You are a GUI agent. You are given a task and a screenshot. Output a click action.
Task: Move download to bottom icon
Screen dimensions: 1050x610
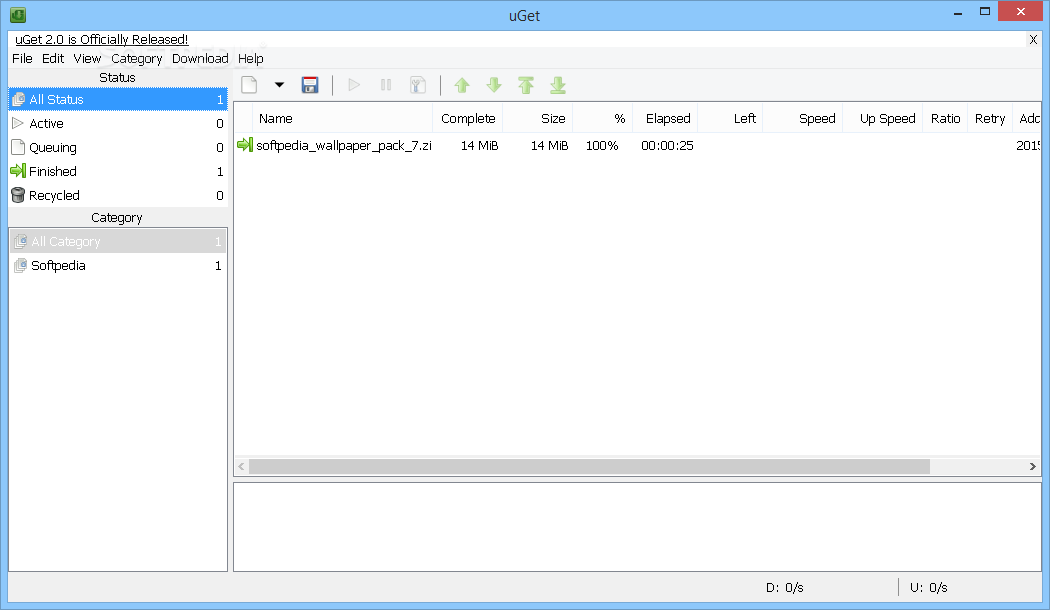(x=558, y=85)
